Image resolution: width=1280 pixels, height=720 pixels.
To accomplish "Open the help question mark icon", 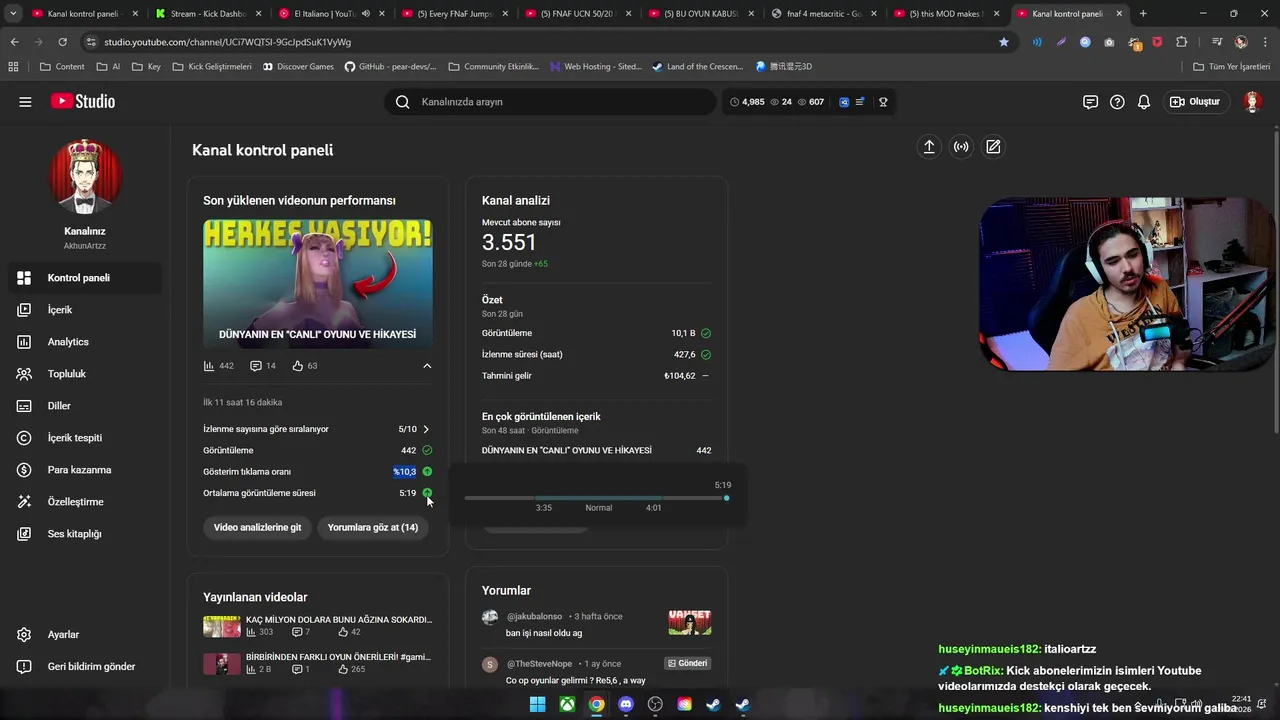I will pyautogui.click(x=1117, y=102).
